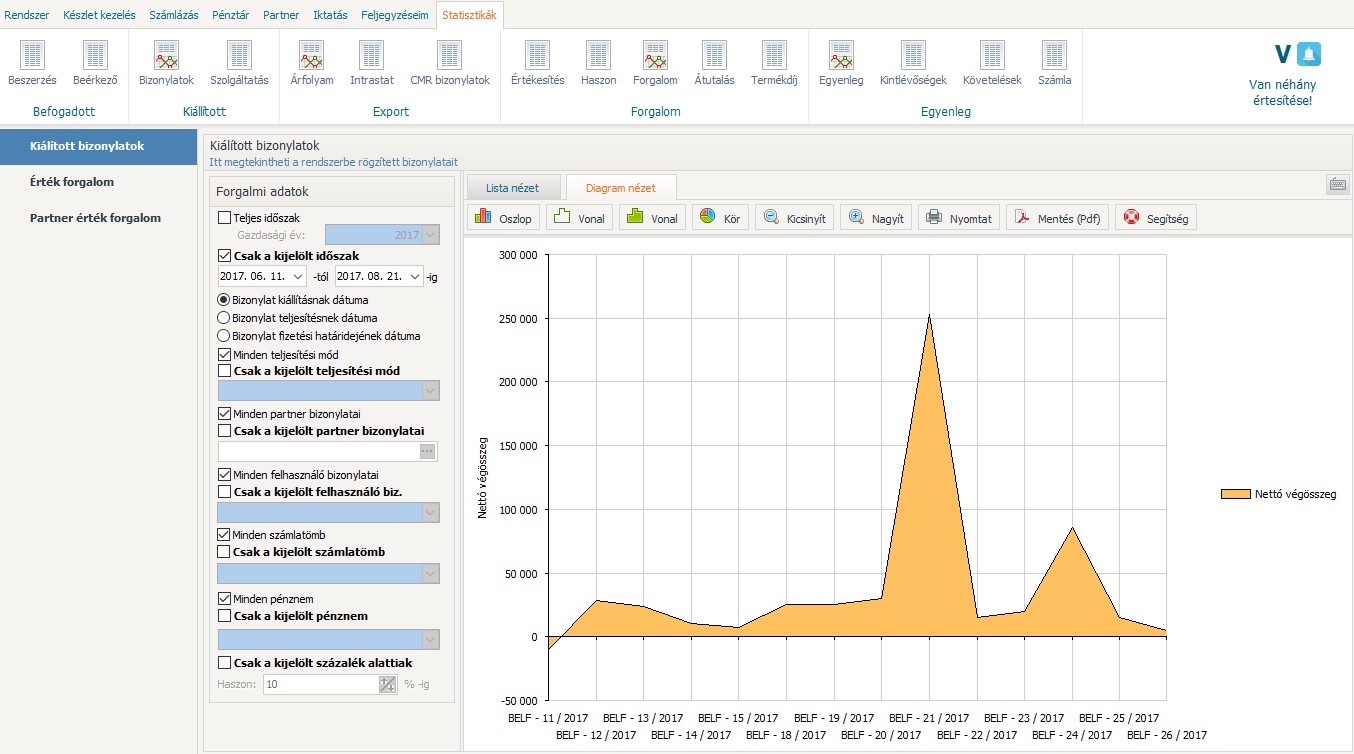Check Csak a kijelölt számlatömb

coord(224,552)
